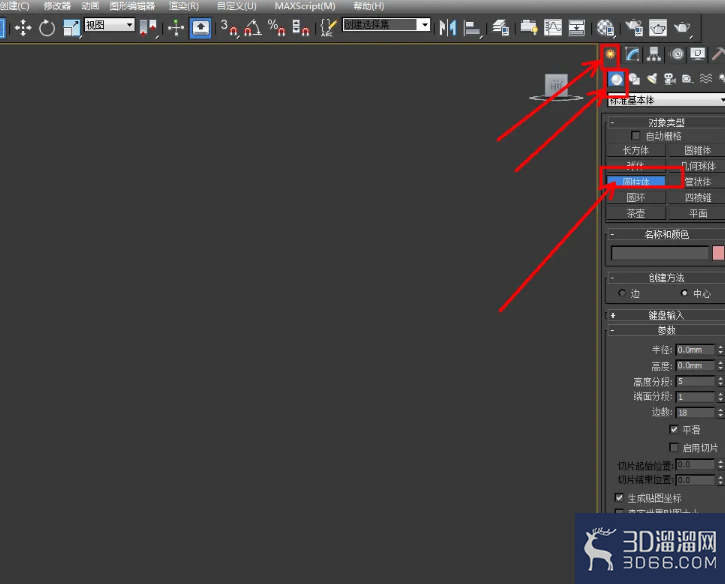Click the 圆柱体 button
This screenshot has width=725, height=584.
[x=636, y=181]
